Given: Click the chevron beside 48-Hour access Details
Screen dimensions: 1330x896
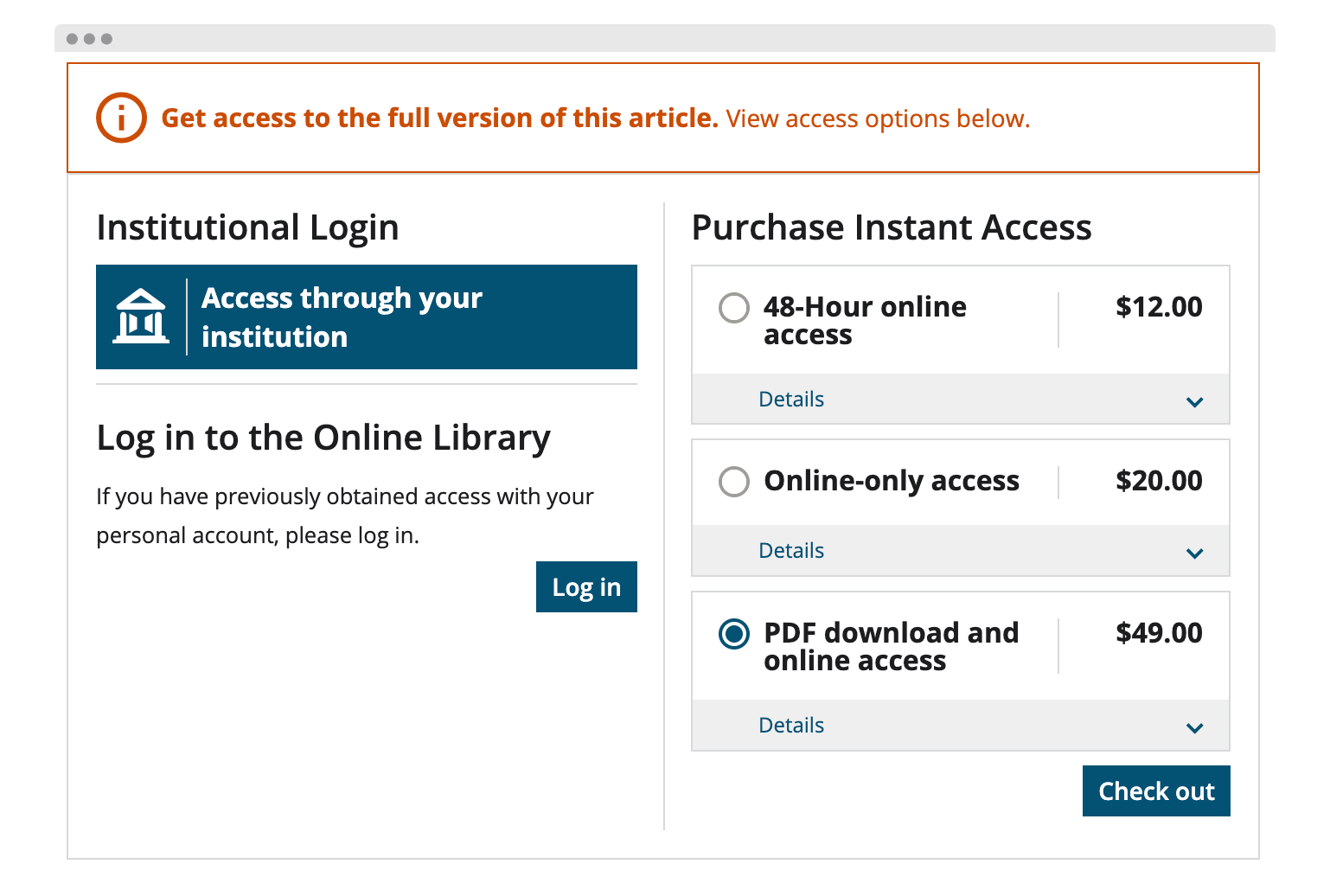Looking at the screenshot, I should pos(1195,401).
